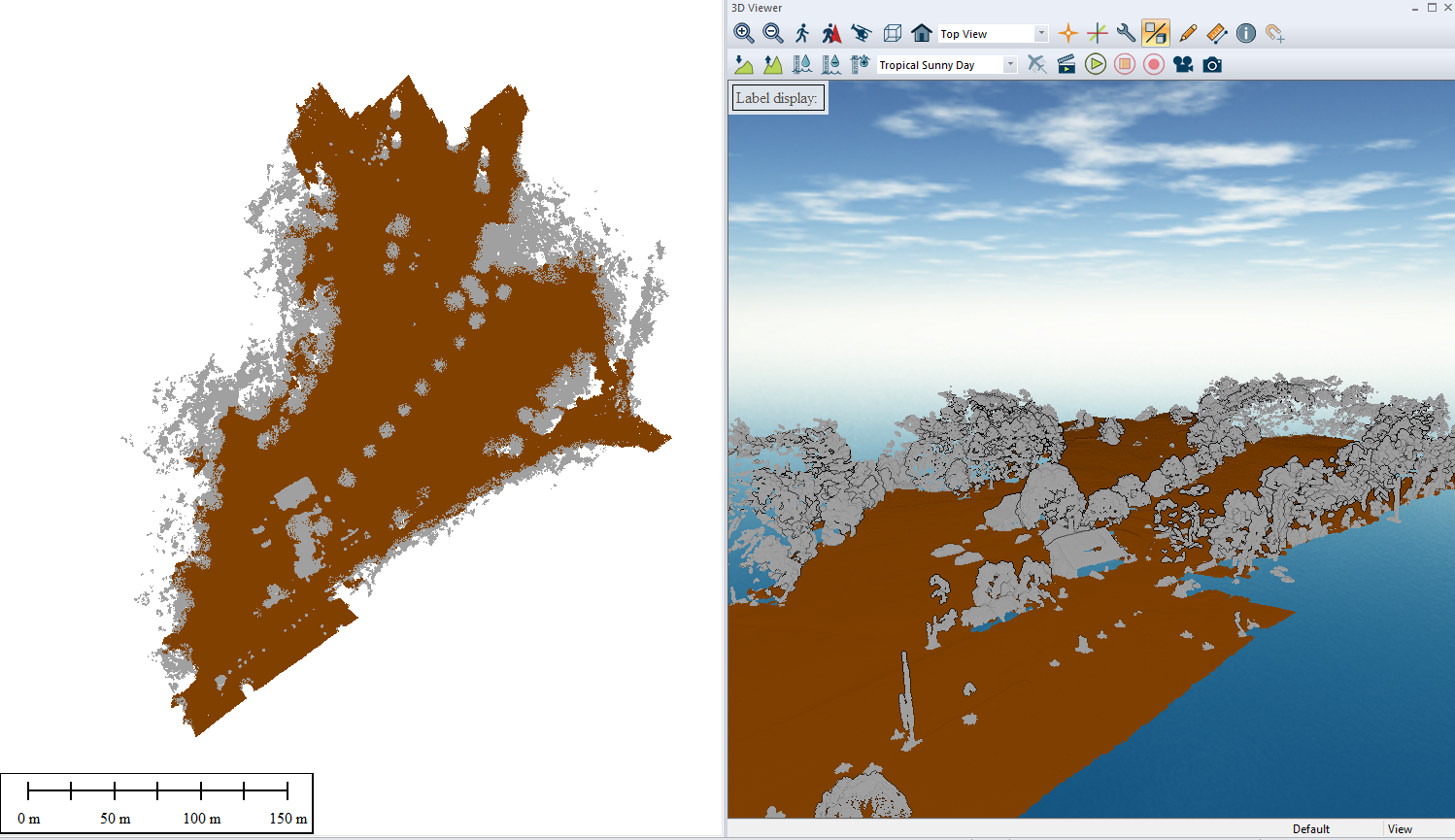
Task: Decrease terrain vertical exaggeration
Action: pos(744,65)
